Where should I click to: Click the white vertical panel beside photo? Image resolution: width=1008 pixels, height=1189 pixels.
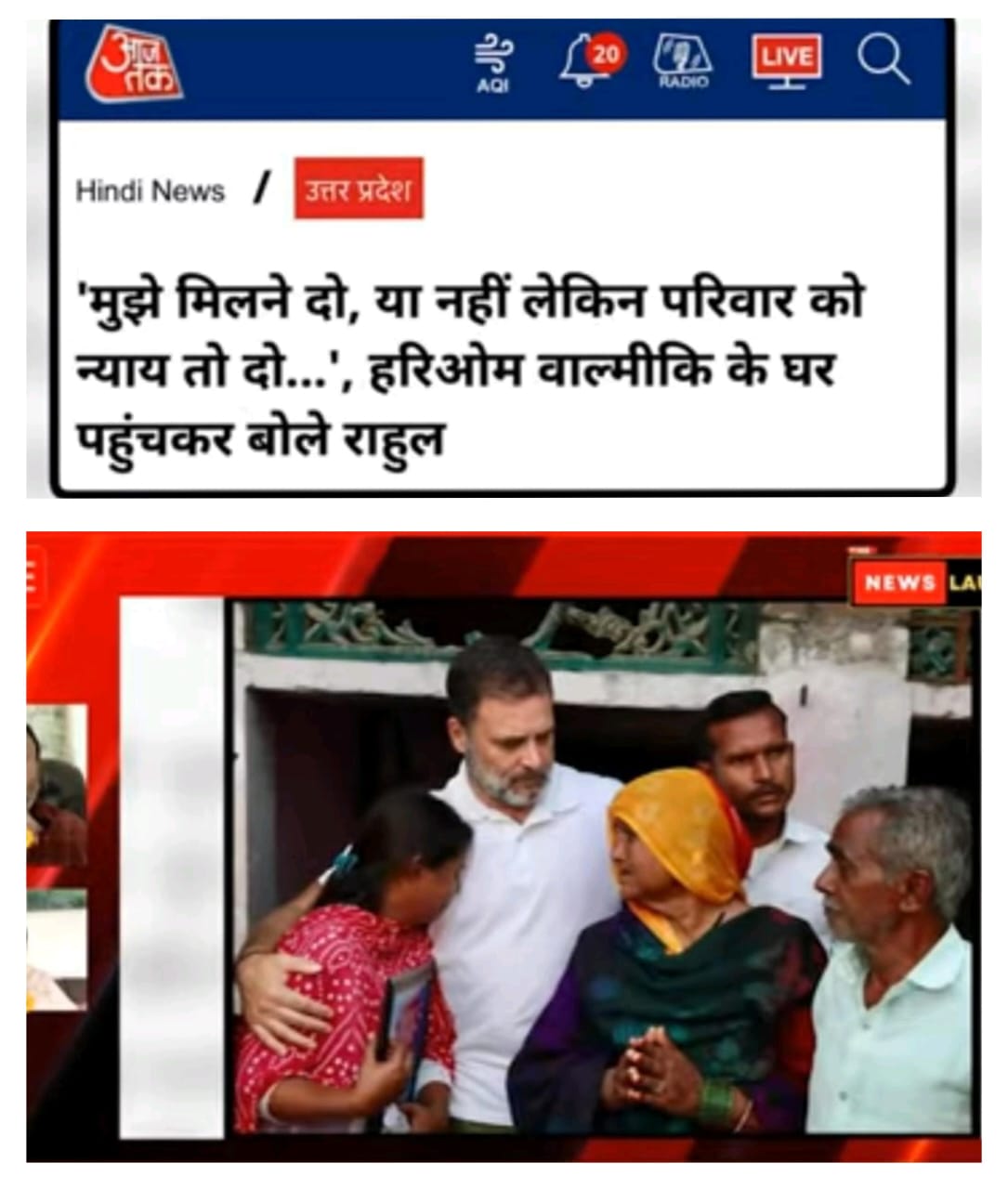point(173,867)
